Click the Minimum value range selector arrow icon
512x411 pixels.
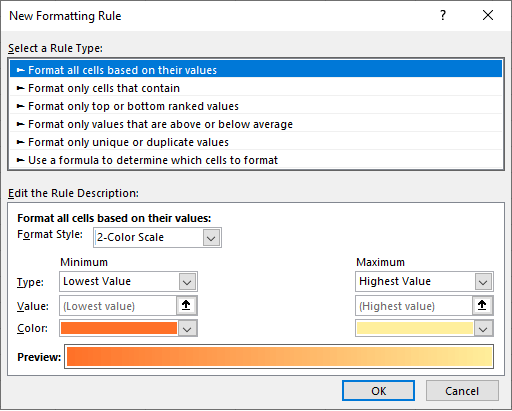tap(186, 305)
